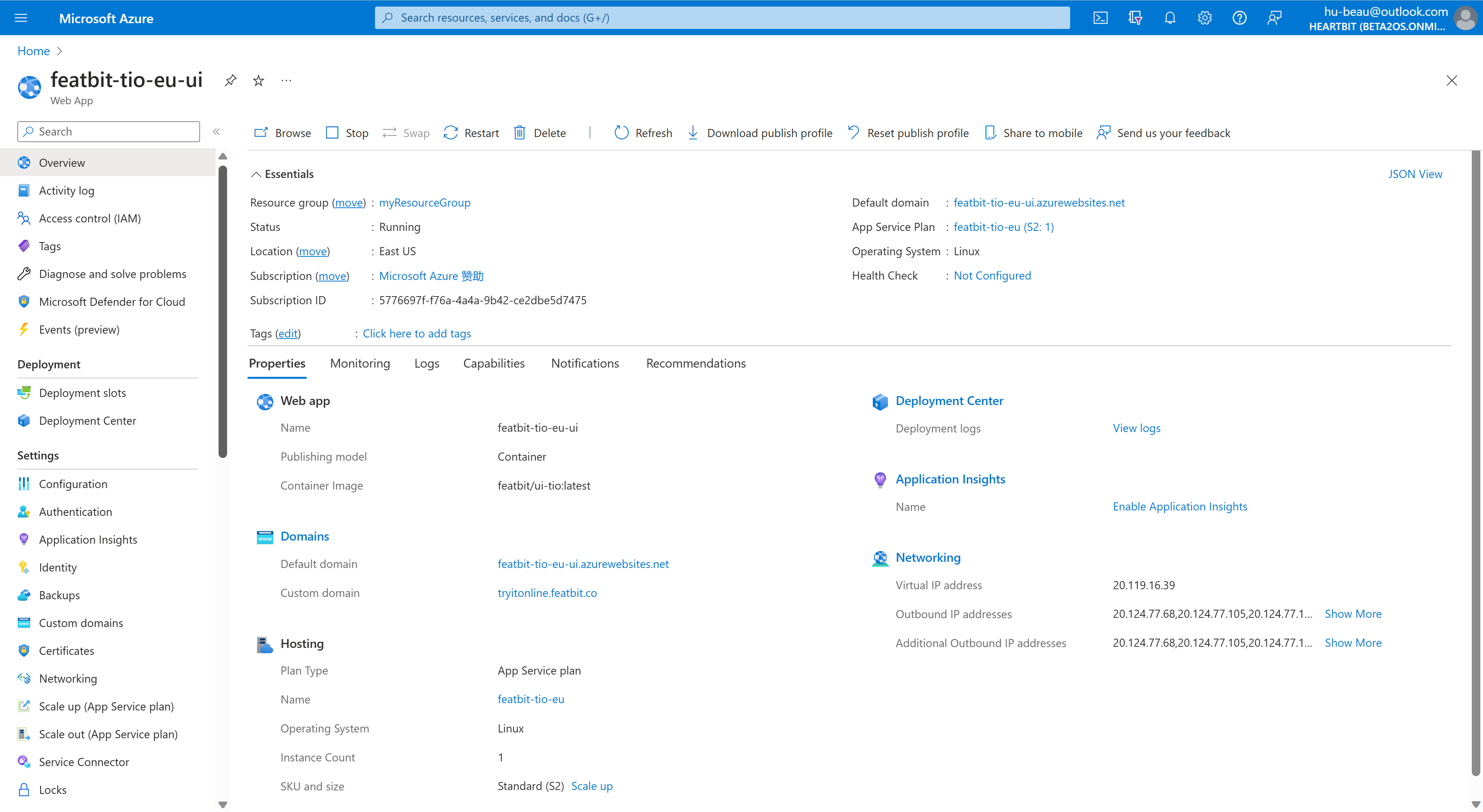Stop the web app
Image resolution: width=1483 pixels, height=812 pixels.
pyautogui.click(x=347, y=133)
